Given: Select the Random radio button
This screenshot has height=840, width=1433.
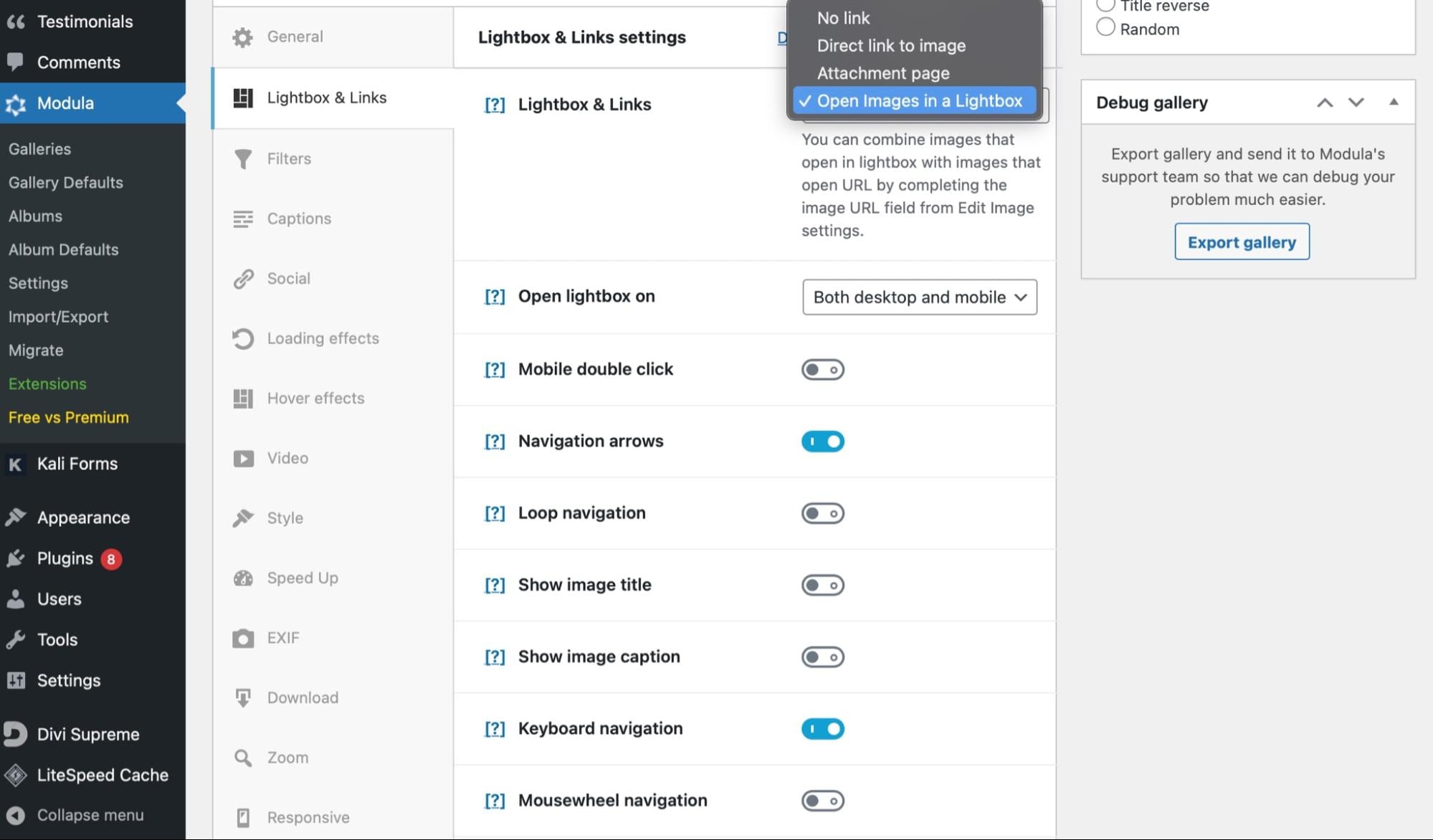Looking at the screenshot, I should point(1105,28).
